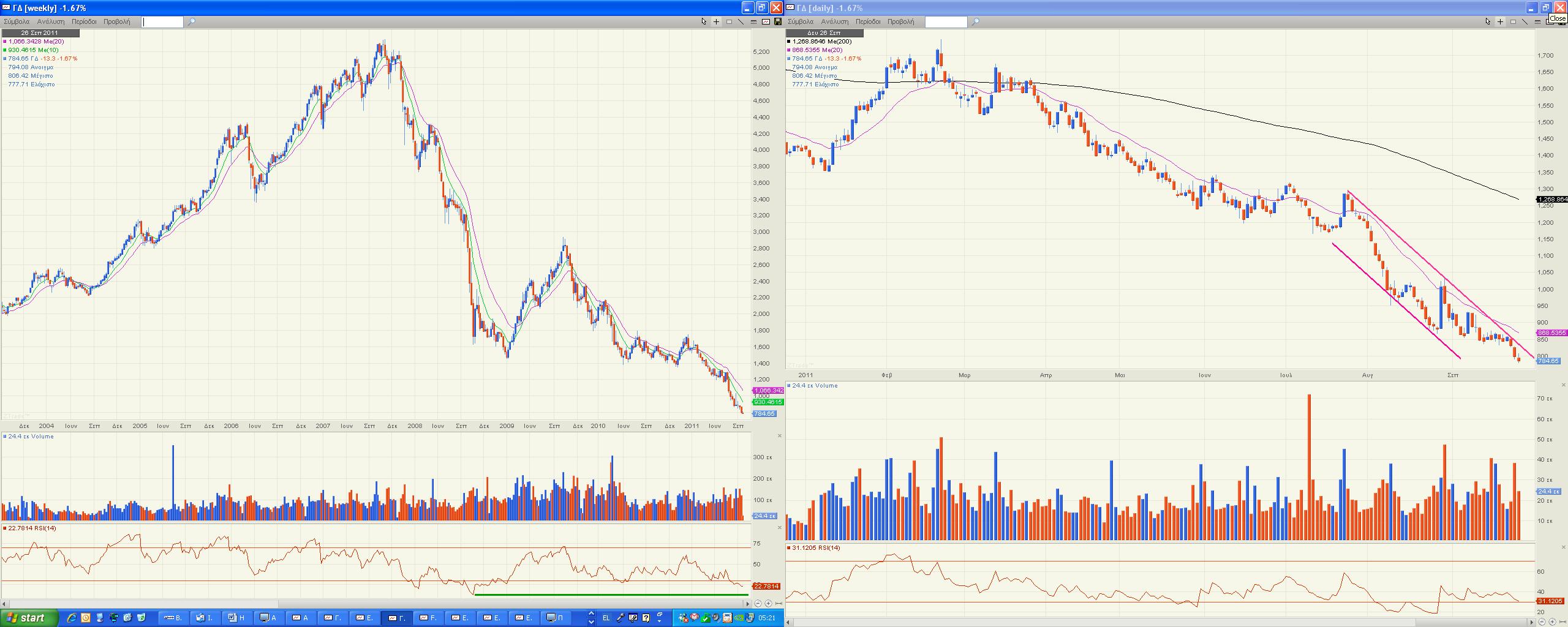Open Ανάλυση menu in daily chart
Image resolution: width=1568 pixels, height=627 pixels.
click(x=835, y=21)
